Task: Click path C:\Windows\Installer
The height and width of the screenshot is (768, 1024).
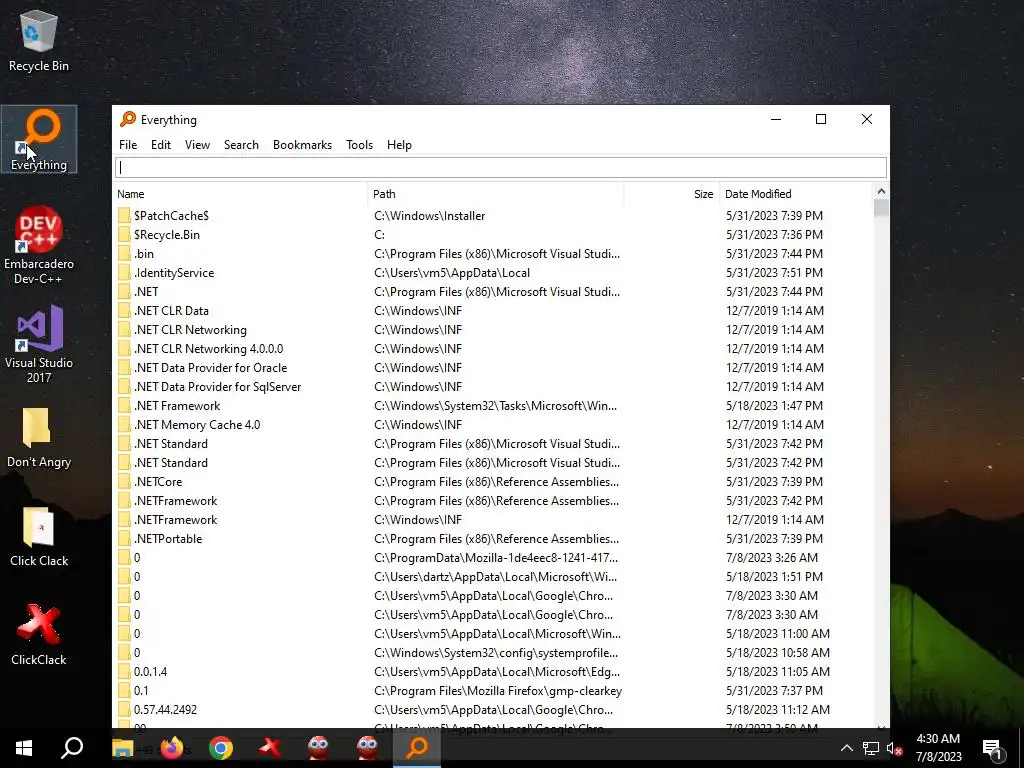Action: 429,216
